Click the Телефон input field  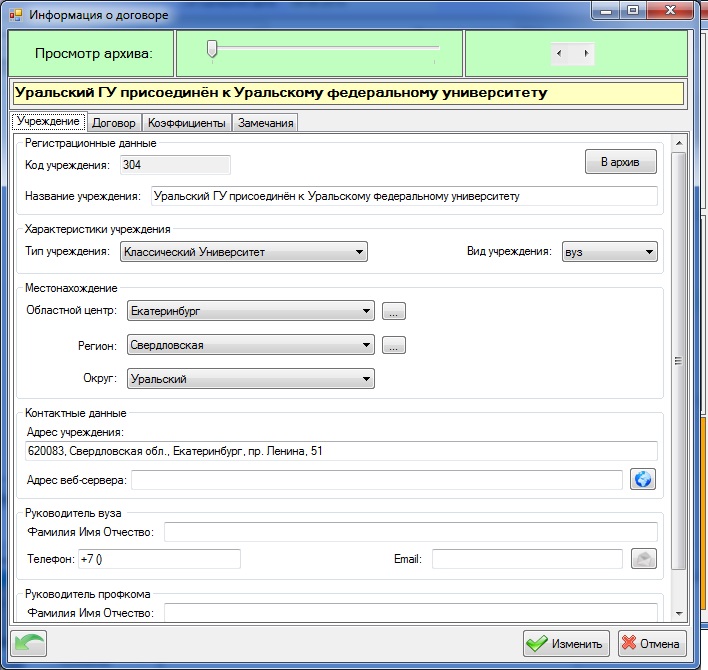point(159,559)
